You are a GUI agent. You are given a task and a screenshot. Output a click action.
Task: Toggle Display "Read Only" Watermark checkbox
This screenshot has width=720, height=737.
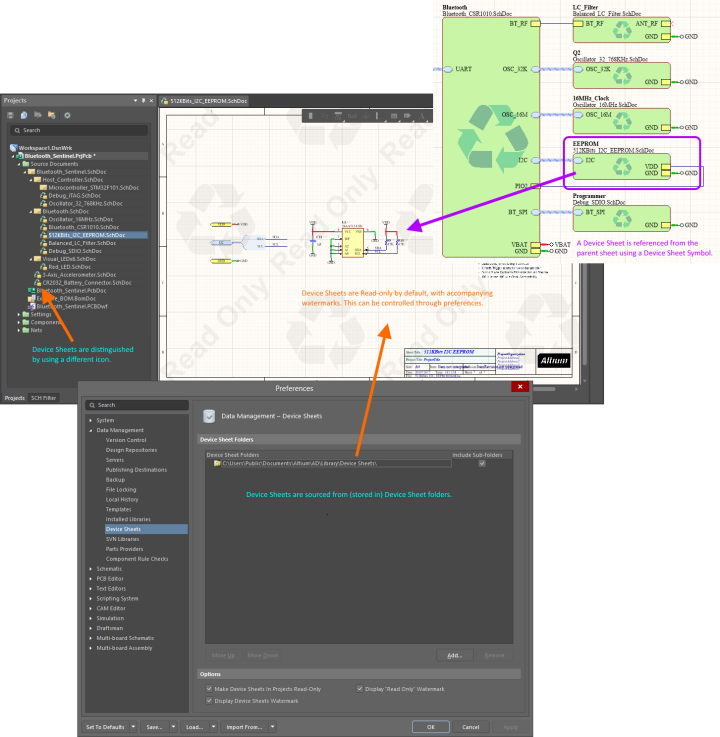pos(360,689)
